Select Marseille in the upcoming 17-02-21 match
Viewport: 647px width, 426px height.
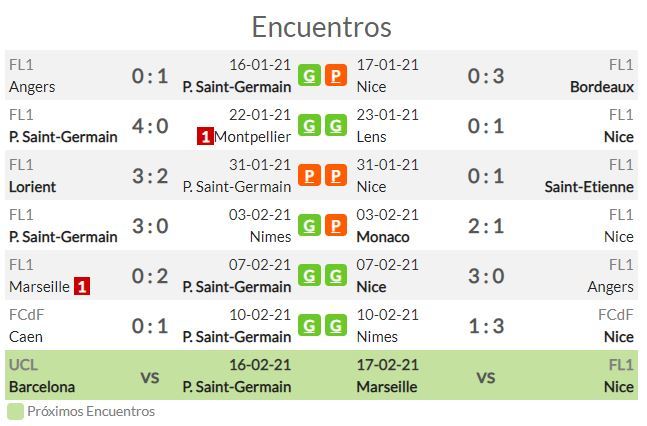[x=387, y=387]
